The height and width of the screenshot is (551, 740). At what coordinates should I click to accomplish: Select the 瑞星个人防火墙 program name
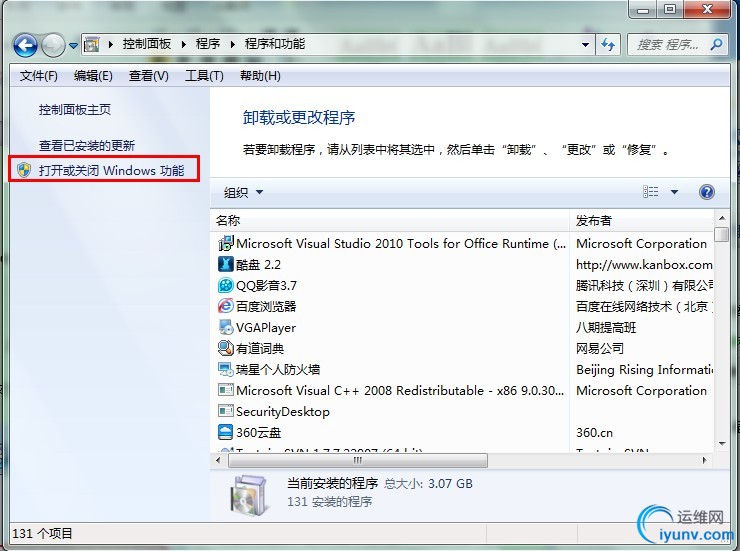point(278,369)
